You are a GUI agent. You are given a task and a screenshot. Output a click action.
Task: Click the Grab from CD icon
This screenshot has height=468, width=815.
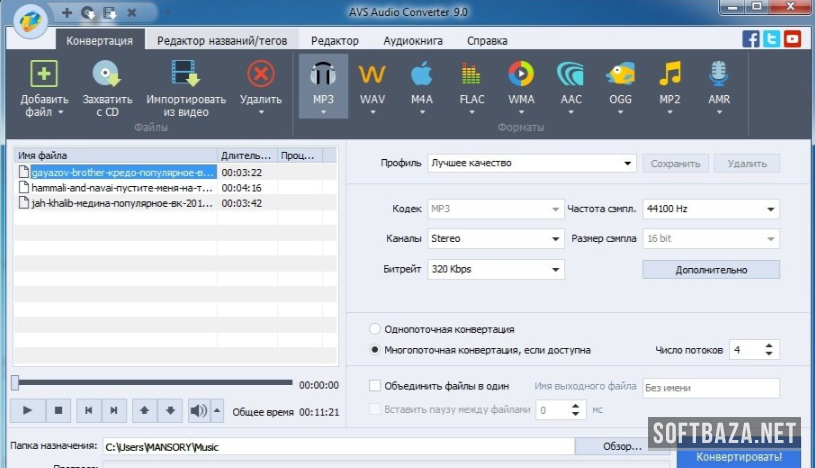pos(106,76)
